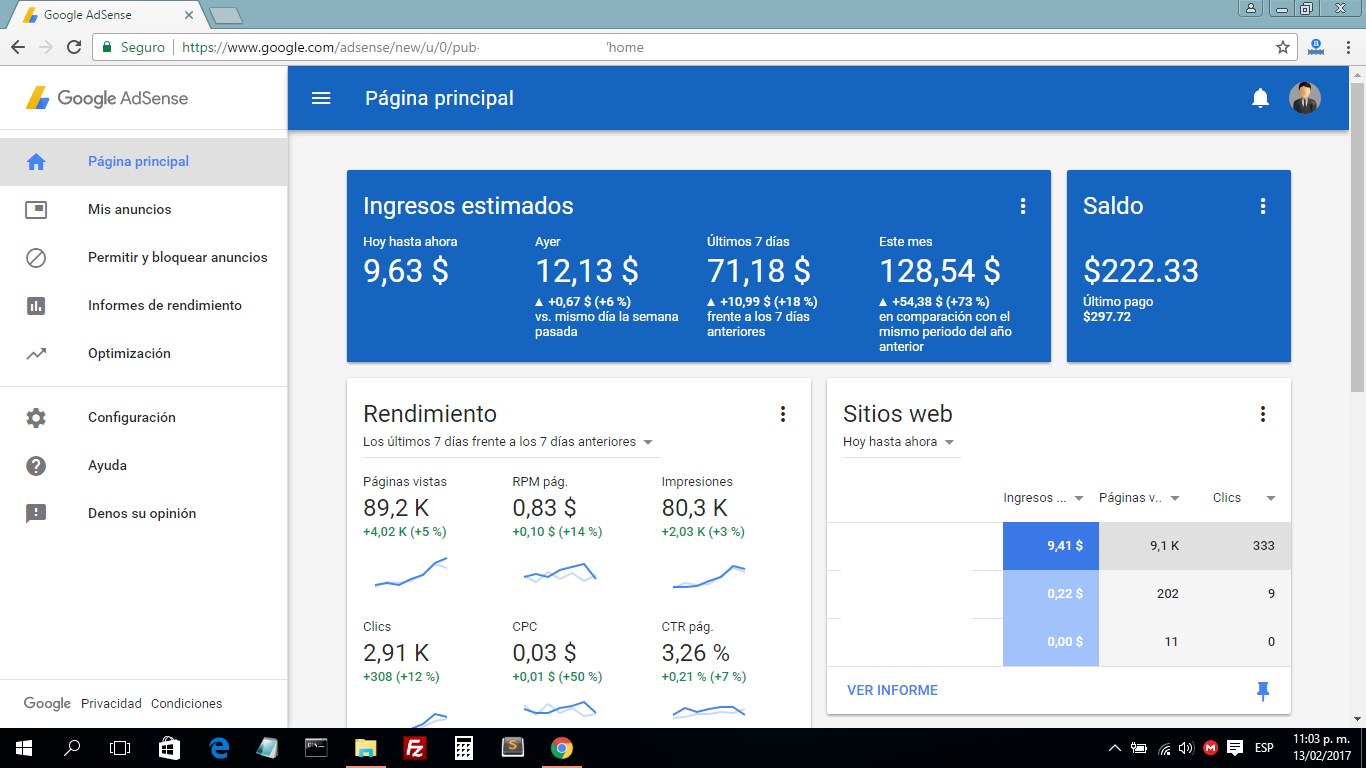1366x768 pixels.
Task: Click the RPM pág. sparkline chart
Action: click(560, 571)
